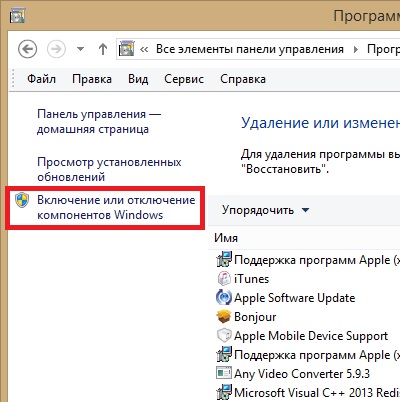This screenshot has width=400, height=402.
Task: Open Панель управления — домашняя страница link
Action: [x=99, y=121]
